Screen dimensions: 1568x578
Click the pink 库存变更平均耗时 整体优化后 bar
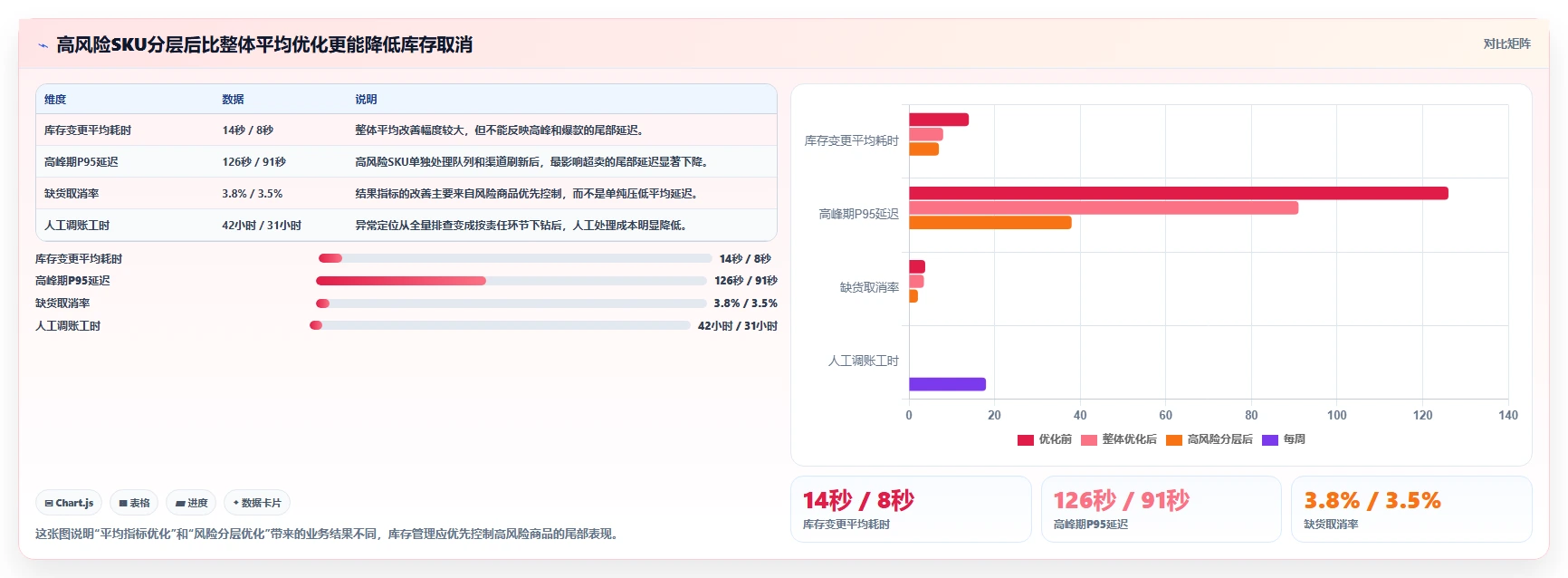pyautogui.click(x=926, y=134)
